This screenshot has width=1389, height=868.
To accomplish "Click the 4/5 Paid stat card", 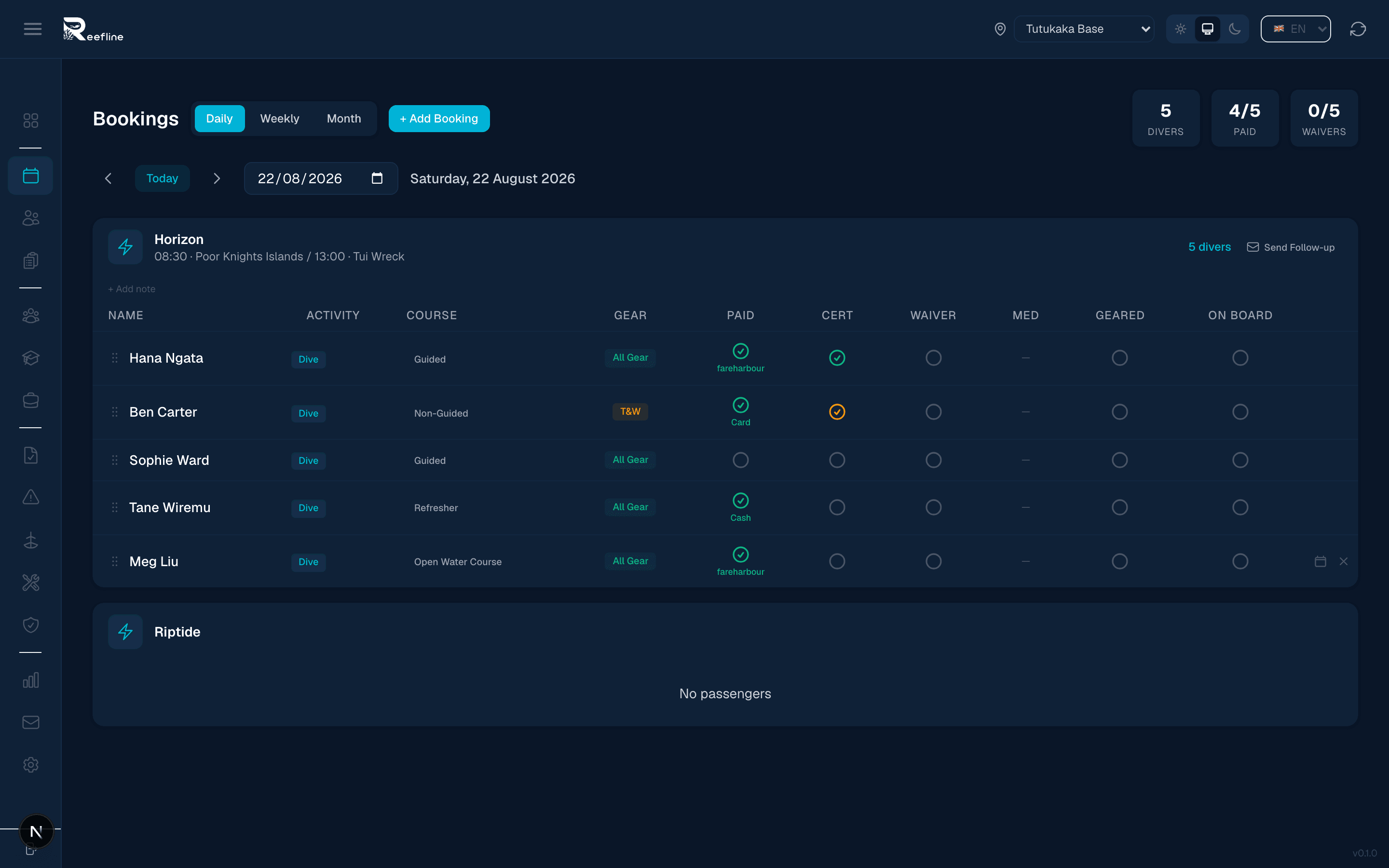I will [1244, 118].
